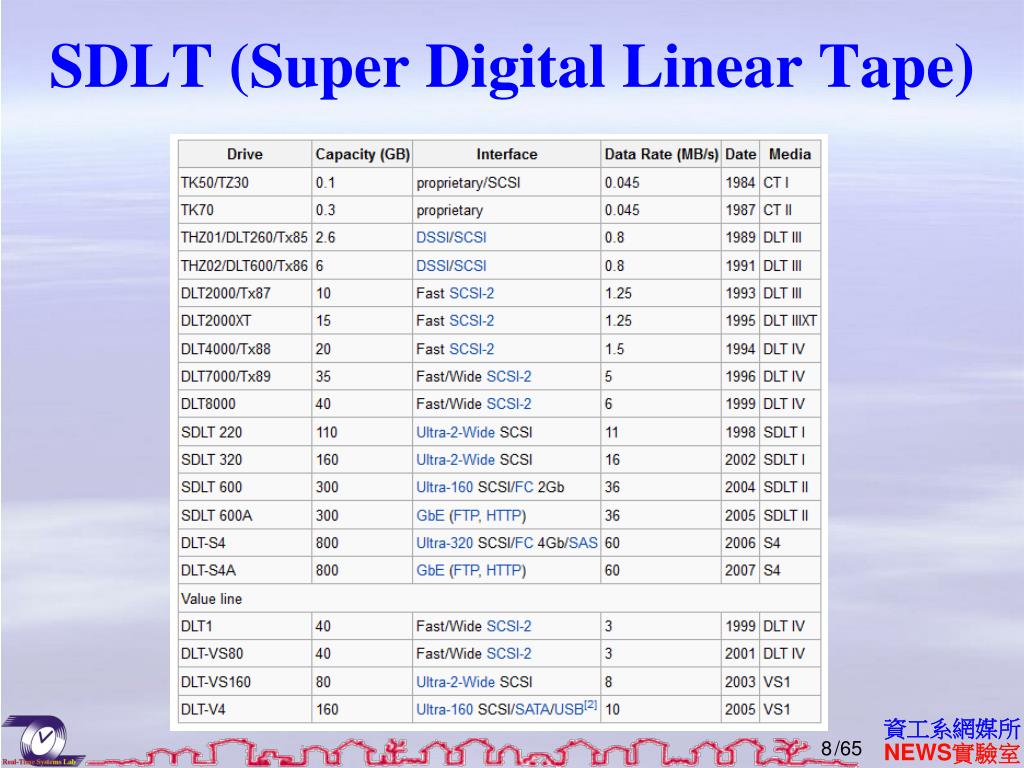Screen dimensions: 1024x768
Task: Open the SATA link in DLT-V4 row
Action: (x=534, y=709)
